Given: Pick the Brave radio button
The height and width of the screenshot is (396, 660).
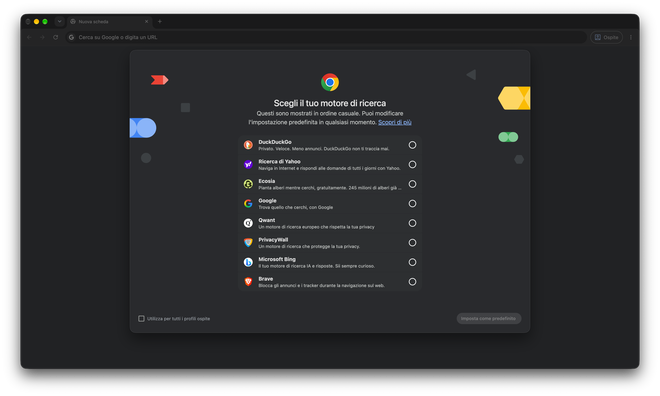Looking at the screenshot, I should coord(412,282).
